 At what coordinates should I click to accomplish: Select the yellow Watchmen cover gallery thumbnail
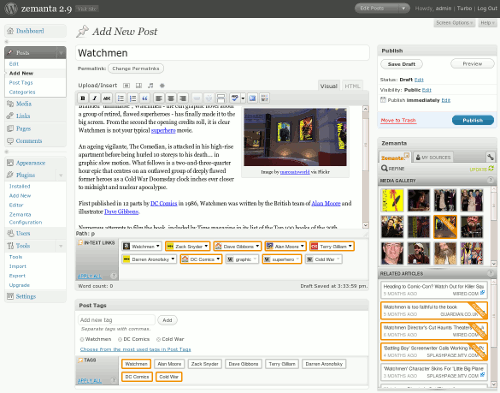coord(392,200)
